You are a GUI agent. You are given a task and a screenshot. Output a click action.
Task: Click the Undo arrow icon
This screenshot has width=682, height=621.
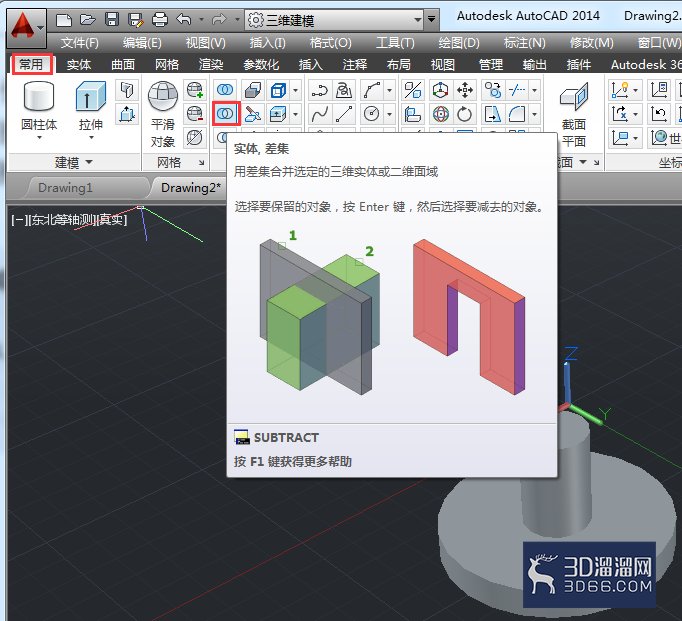(x=184, y=19)
